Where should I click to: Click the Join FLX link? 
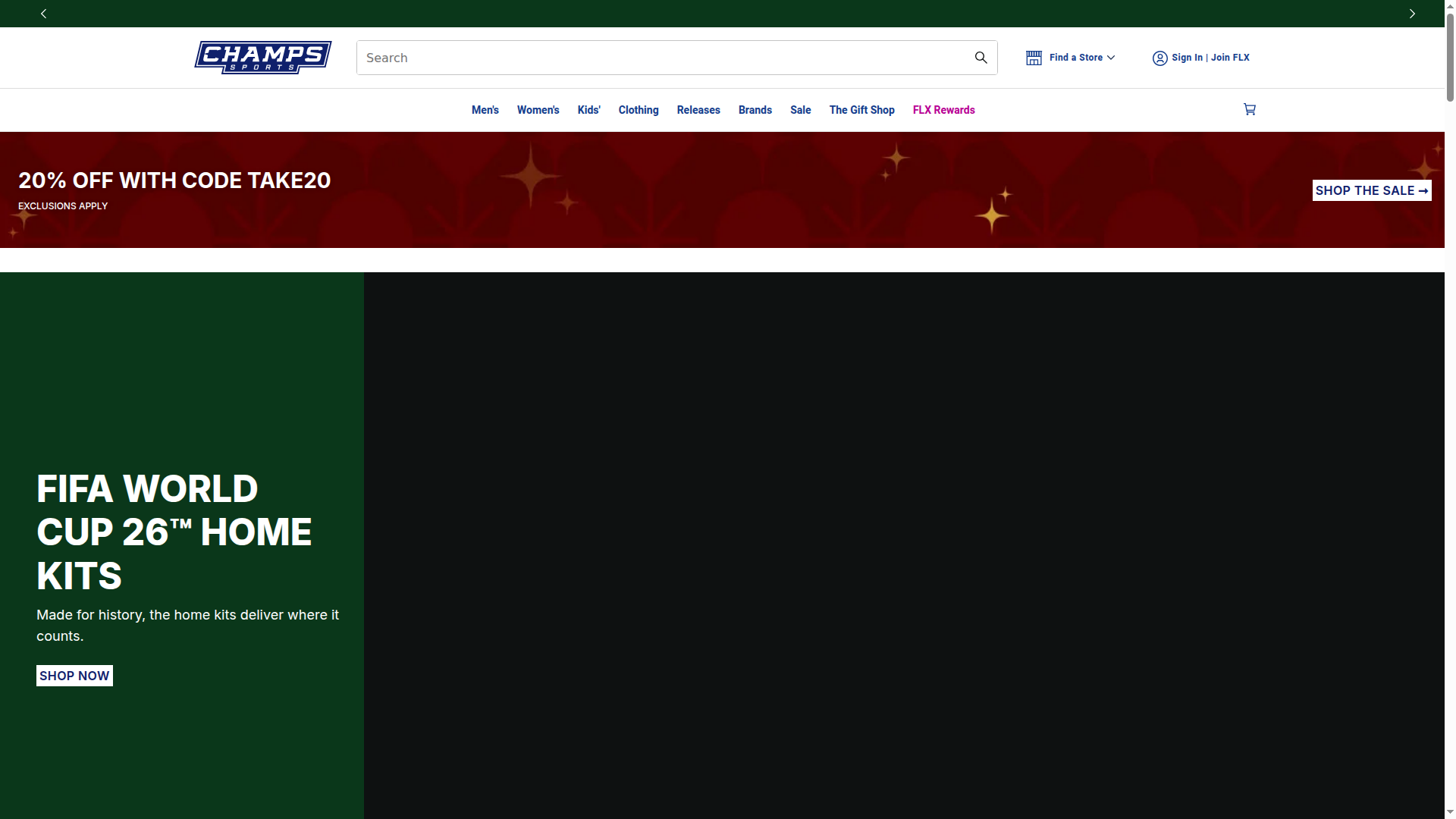[1229, 58]
